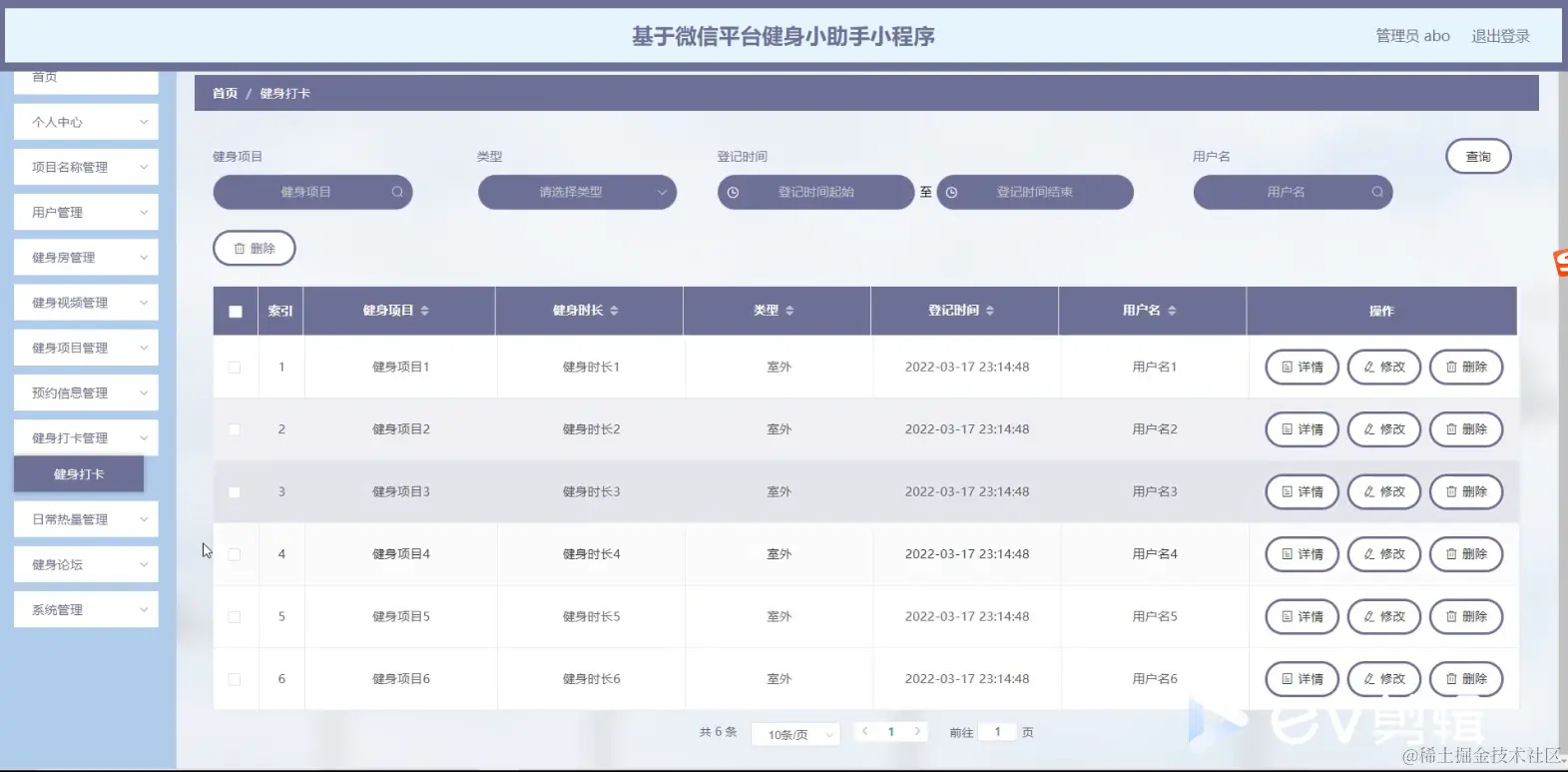
Task: Toggle select-all checkbox in table header
Action: (236, 312)
